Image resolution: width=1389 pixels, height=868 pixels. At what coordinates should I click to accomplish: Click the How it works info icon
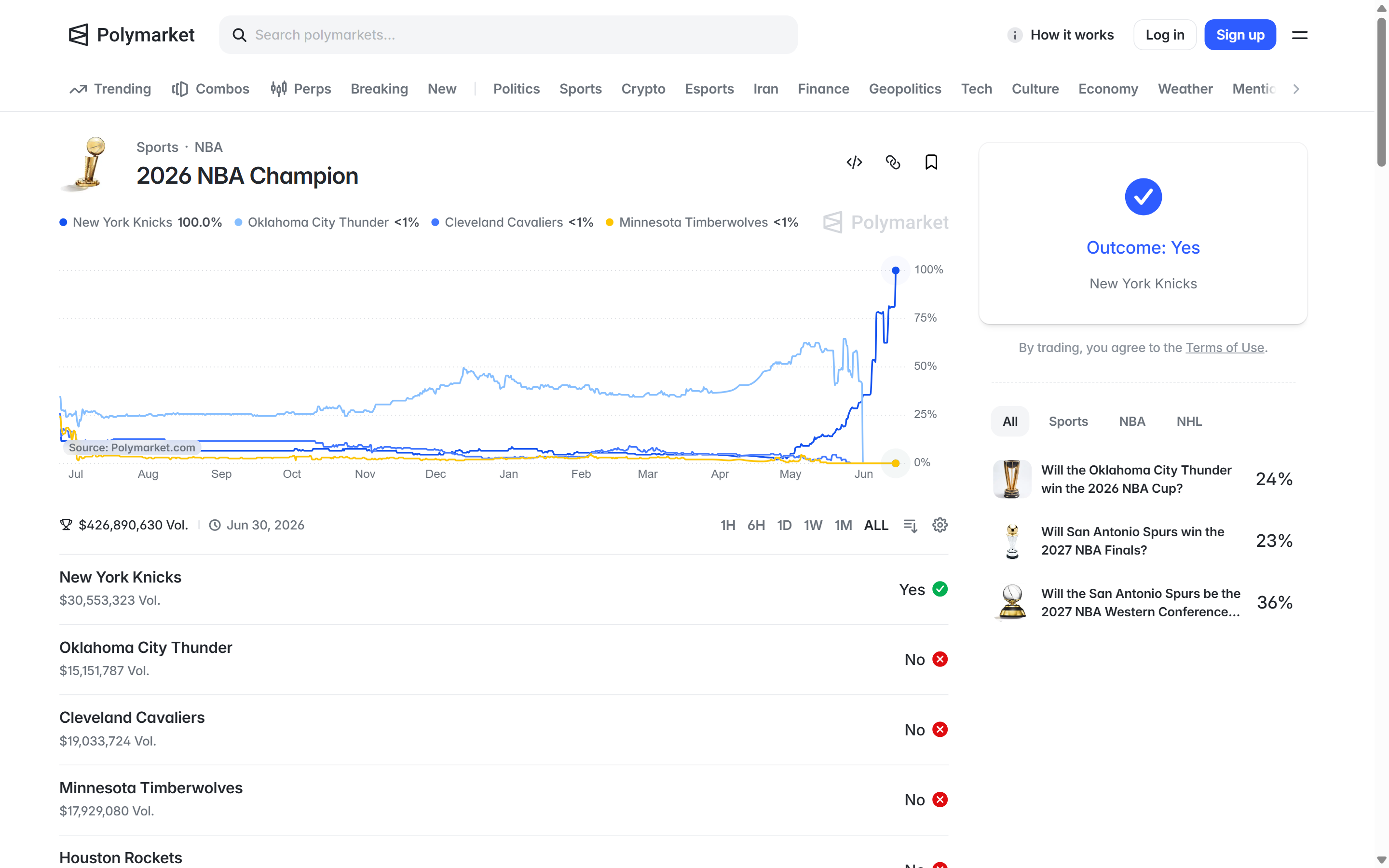pos(1014,35)
